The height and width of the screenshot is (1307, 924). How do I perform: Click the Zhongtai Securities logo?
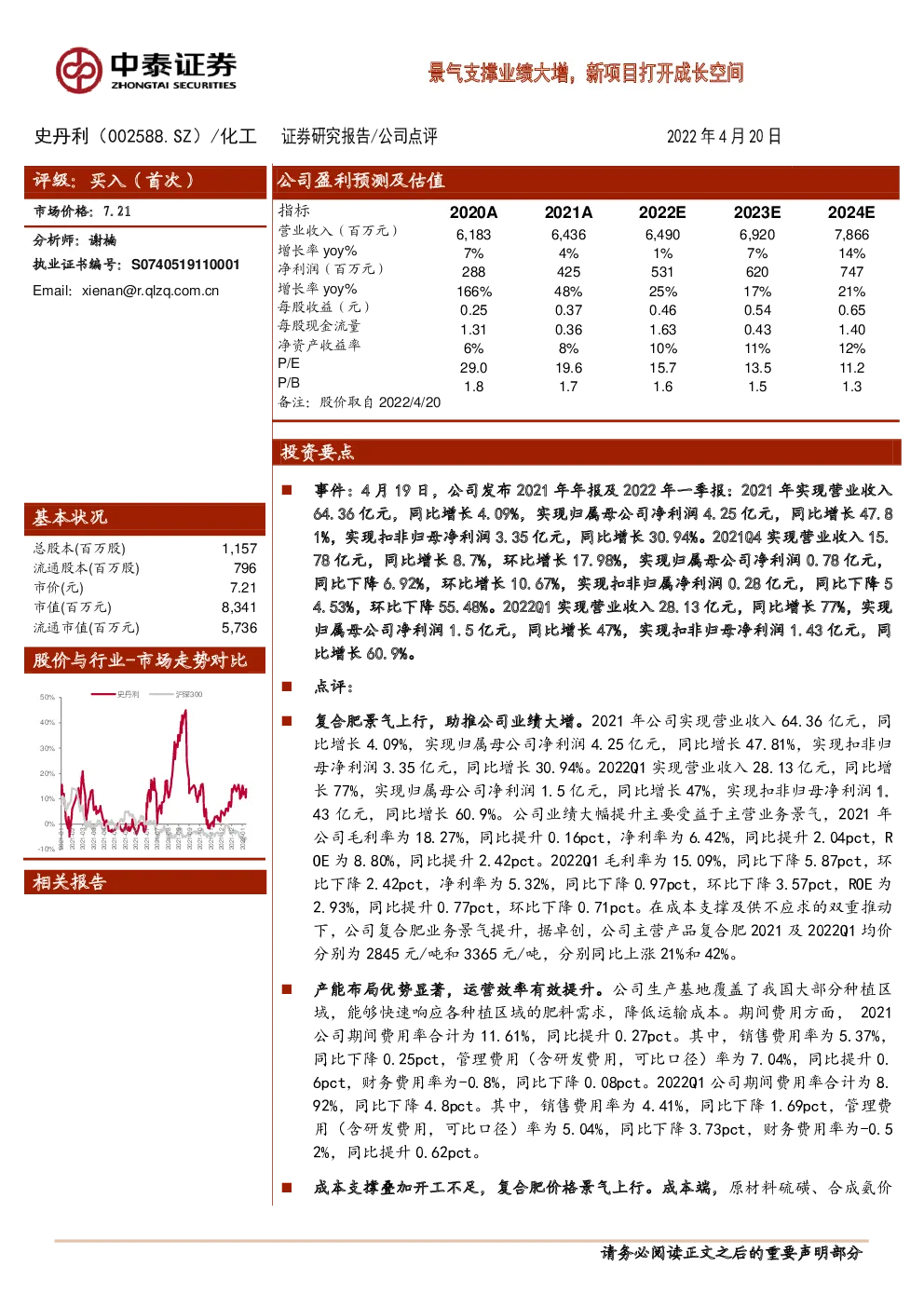pos(146,70)
